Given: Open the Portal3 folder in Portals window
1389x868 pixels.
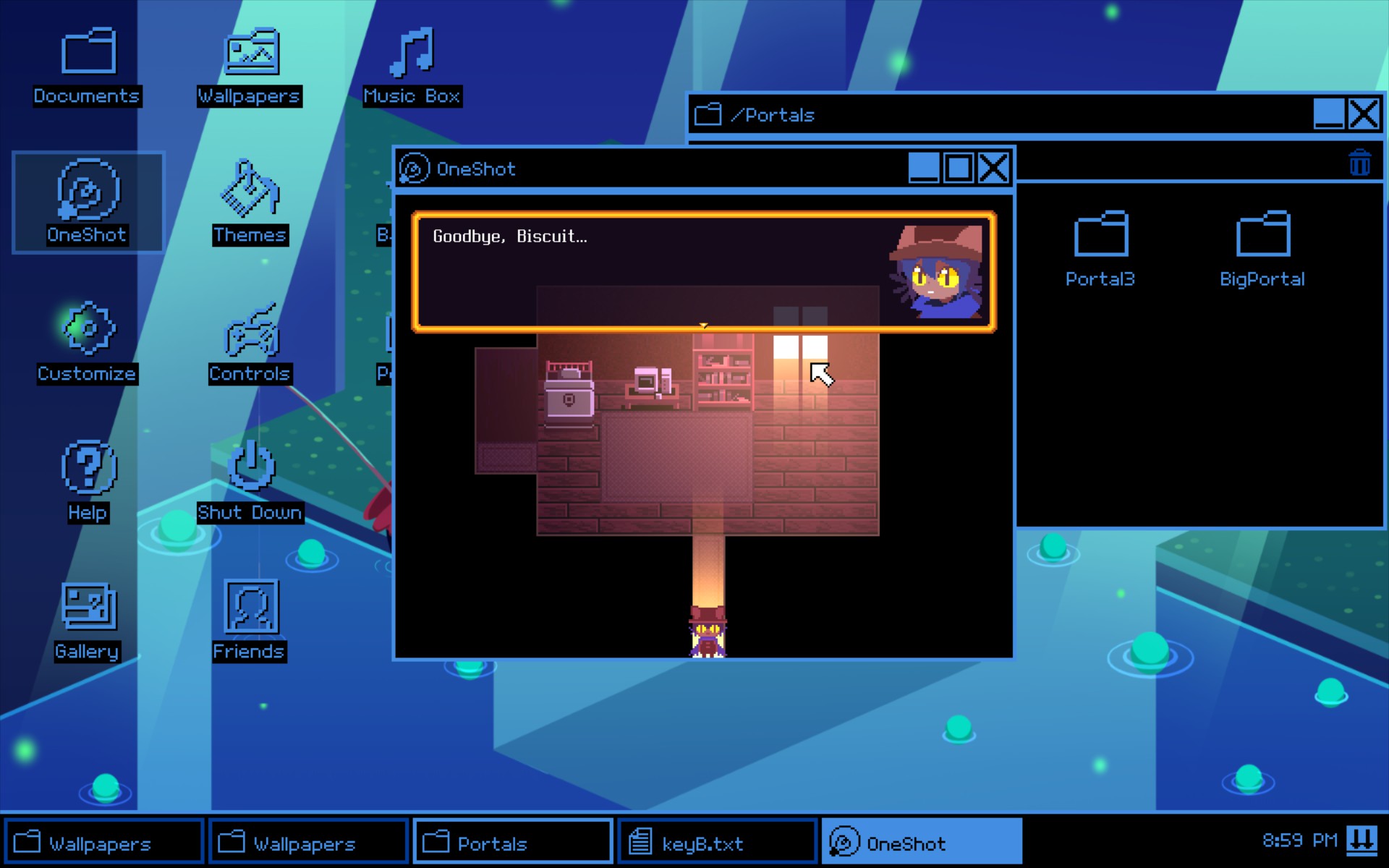Looking at the screenshot, I should pyautogui.click(x=1100, y=250).
